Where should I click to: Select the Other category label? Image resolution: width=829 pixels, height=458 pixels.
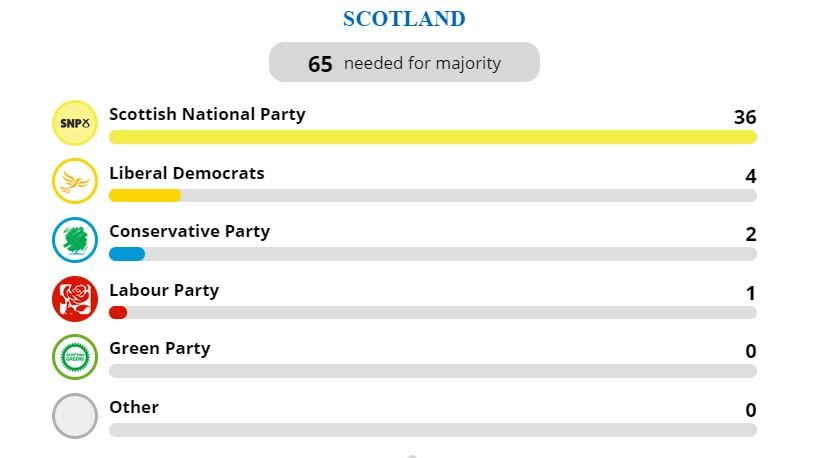[x=134, y=407]
